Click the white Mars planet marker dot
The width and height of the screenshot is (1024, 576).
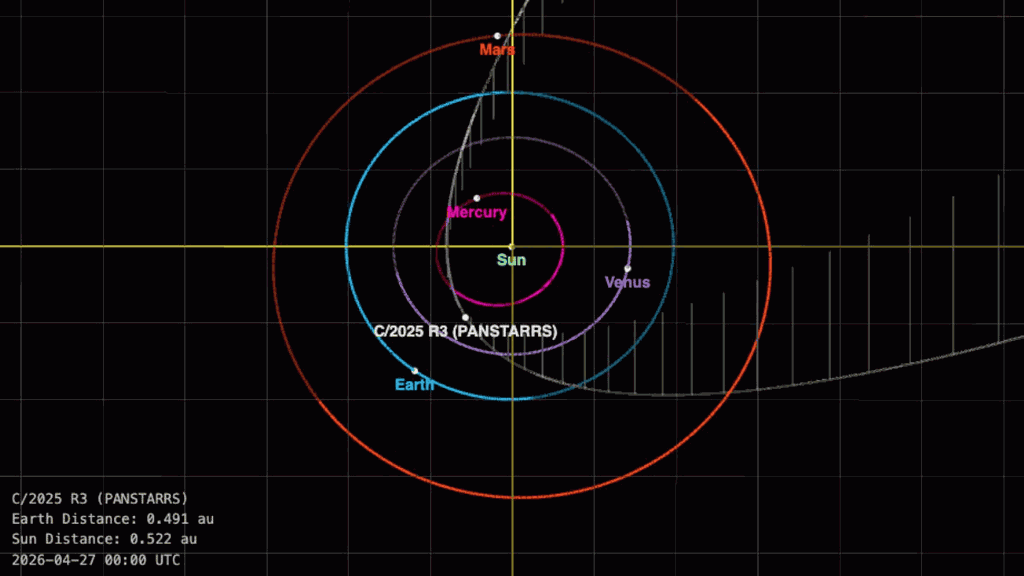click(x=497, y=36)
